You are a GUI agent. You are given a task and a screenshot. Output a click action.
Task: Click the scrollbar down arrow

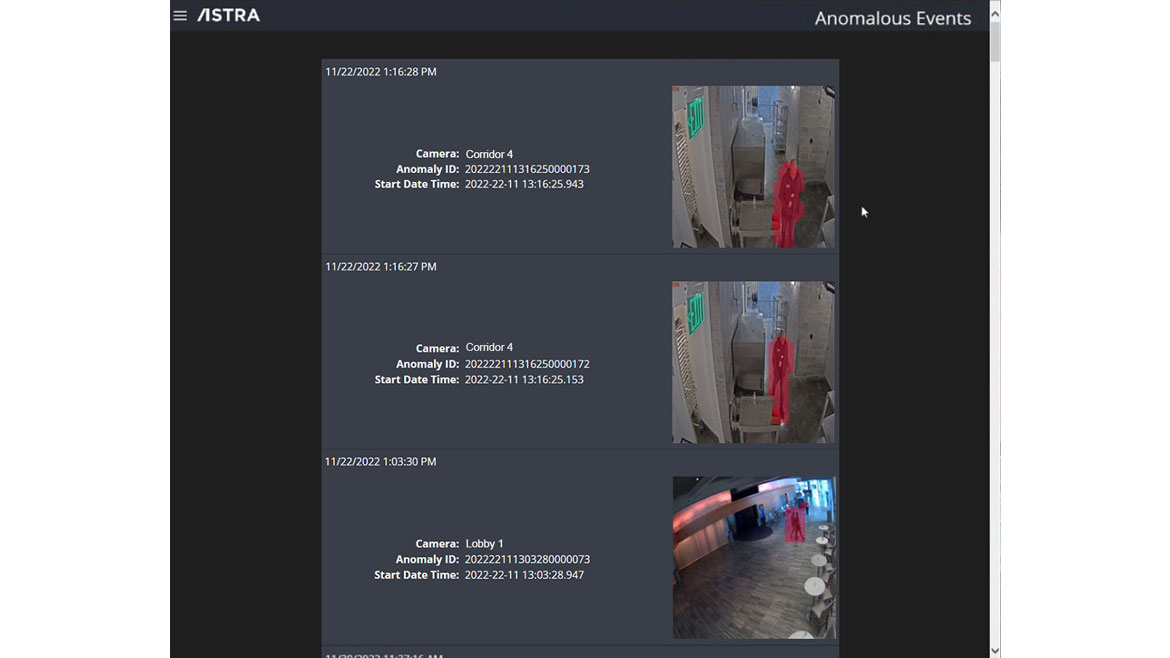(x=995, y=651)
